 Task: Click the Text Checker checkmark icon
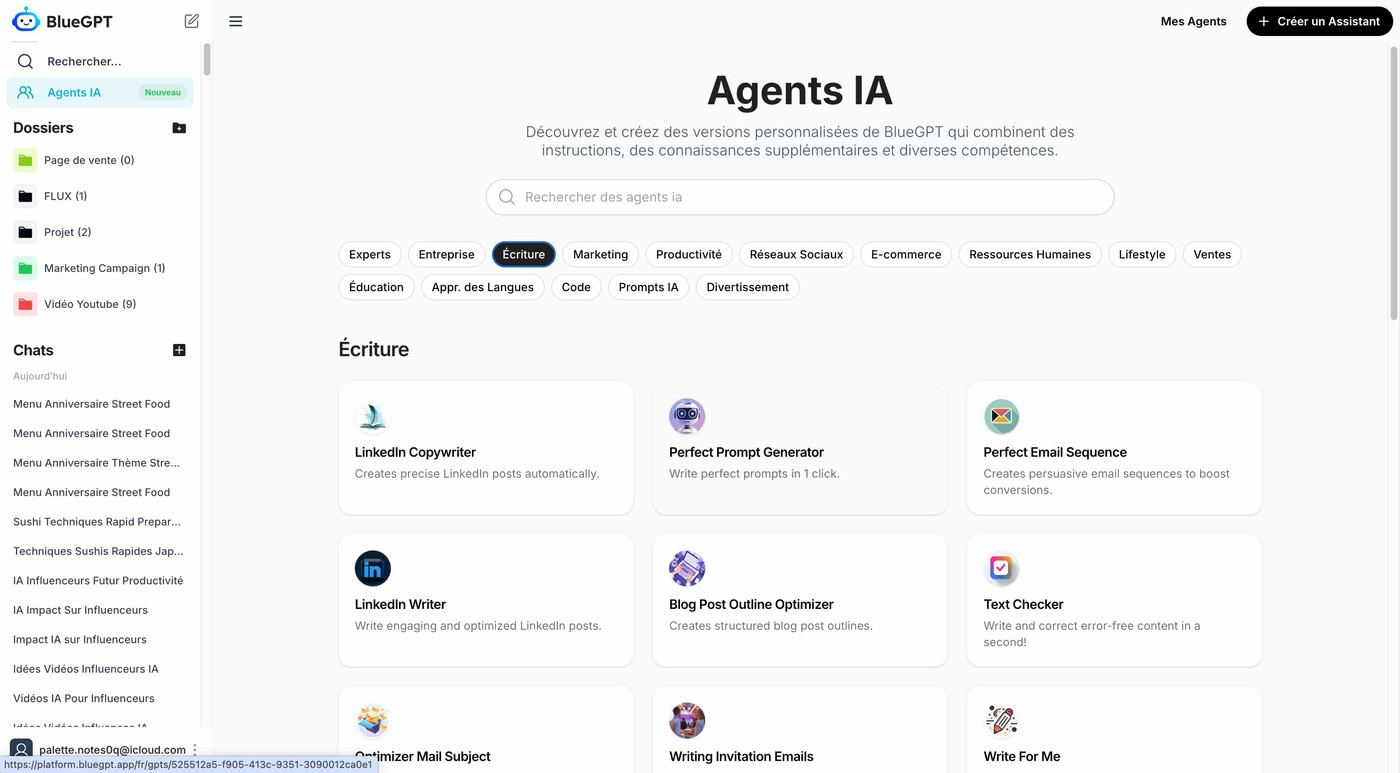(1001, 569)
